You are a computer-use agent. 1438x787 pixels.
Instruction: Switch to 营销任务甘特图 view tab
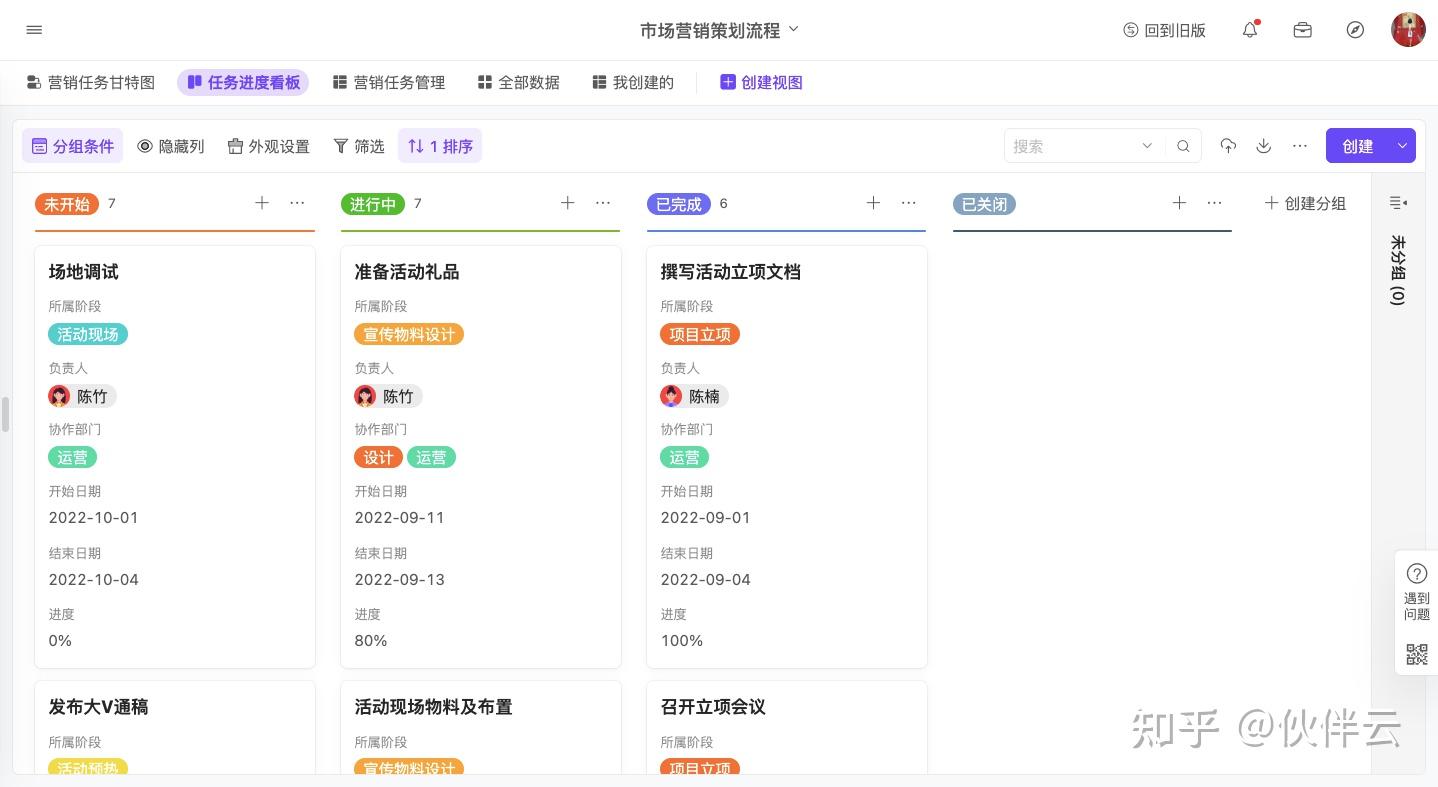(x=91, y=83)
